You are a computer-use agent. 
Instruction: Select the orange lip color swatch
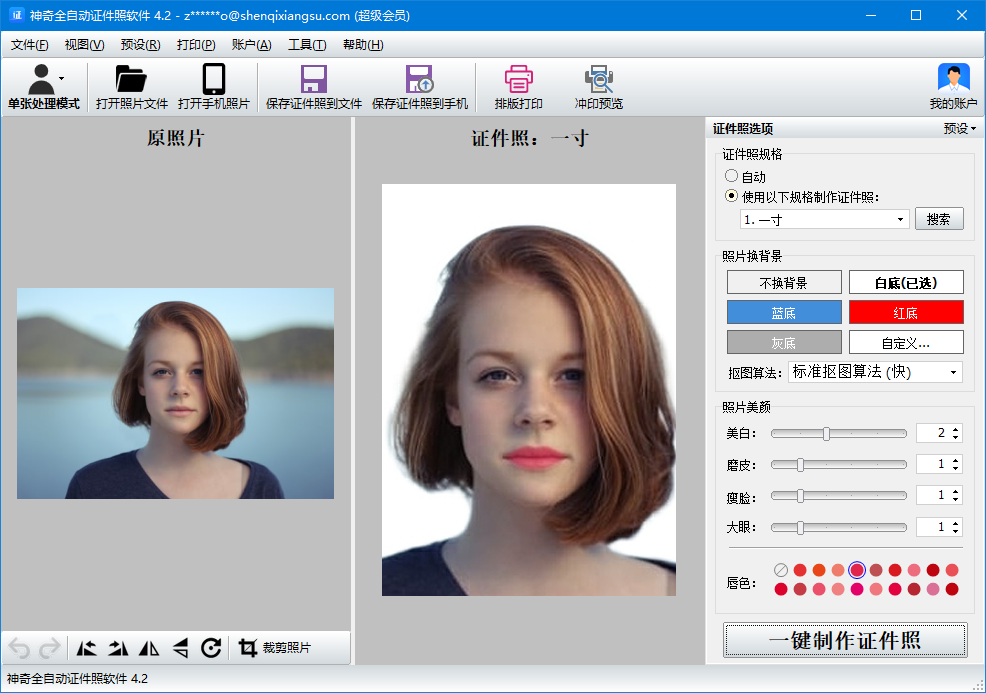(x=819, y=570)
